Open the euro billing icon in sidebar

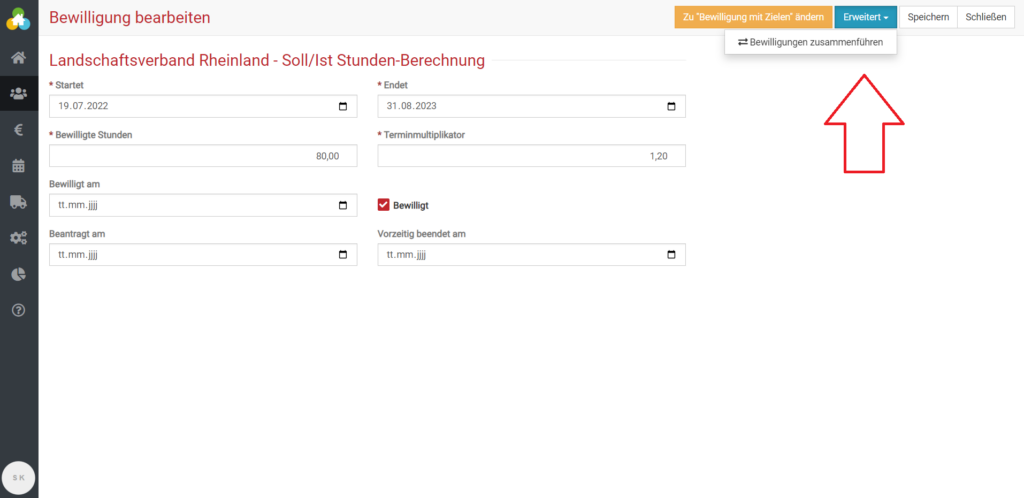coord(18,129)
